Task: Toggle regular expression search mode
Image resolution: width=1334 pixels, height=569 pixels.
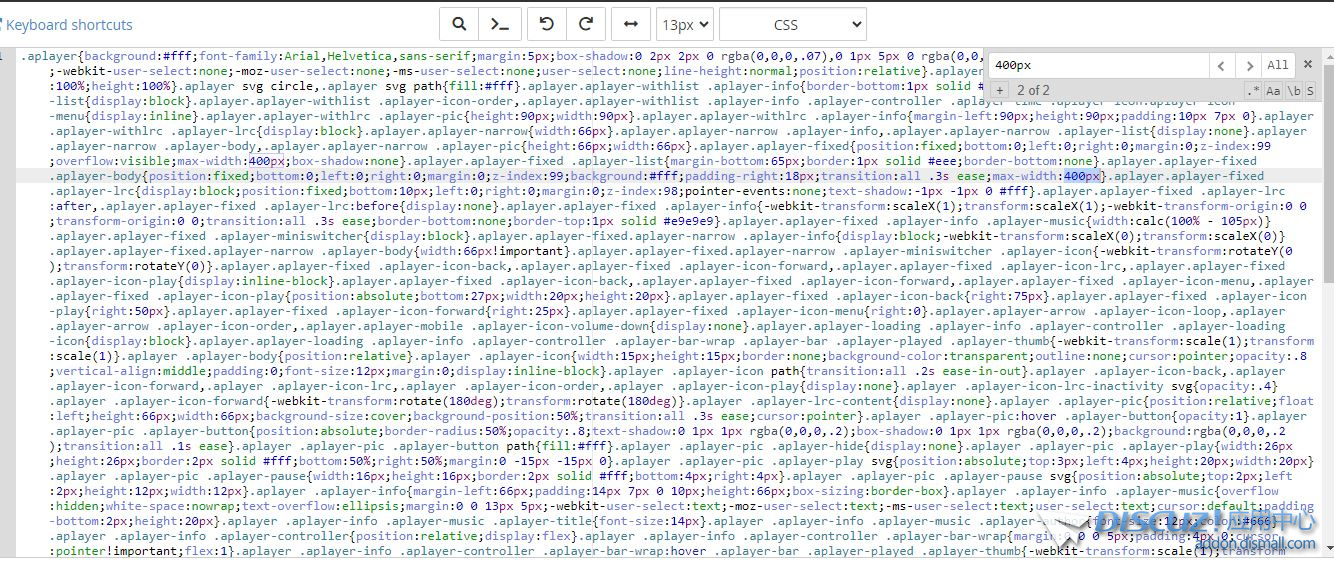Action: pyautogui.click(x=1252, y=91)
